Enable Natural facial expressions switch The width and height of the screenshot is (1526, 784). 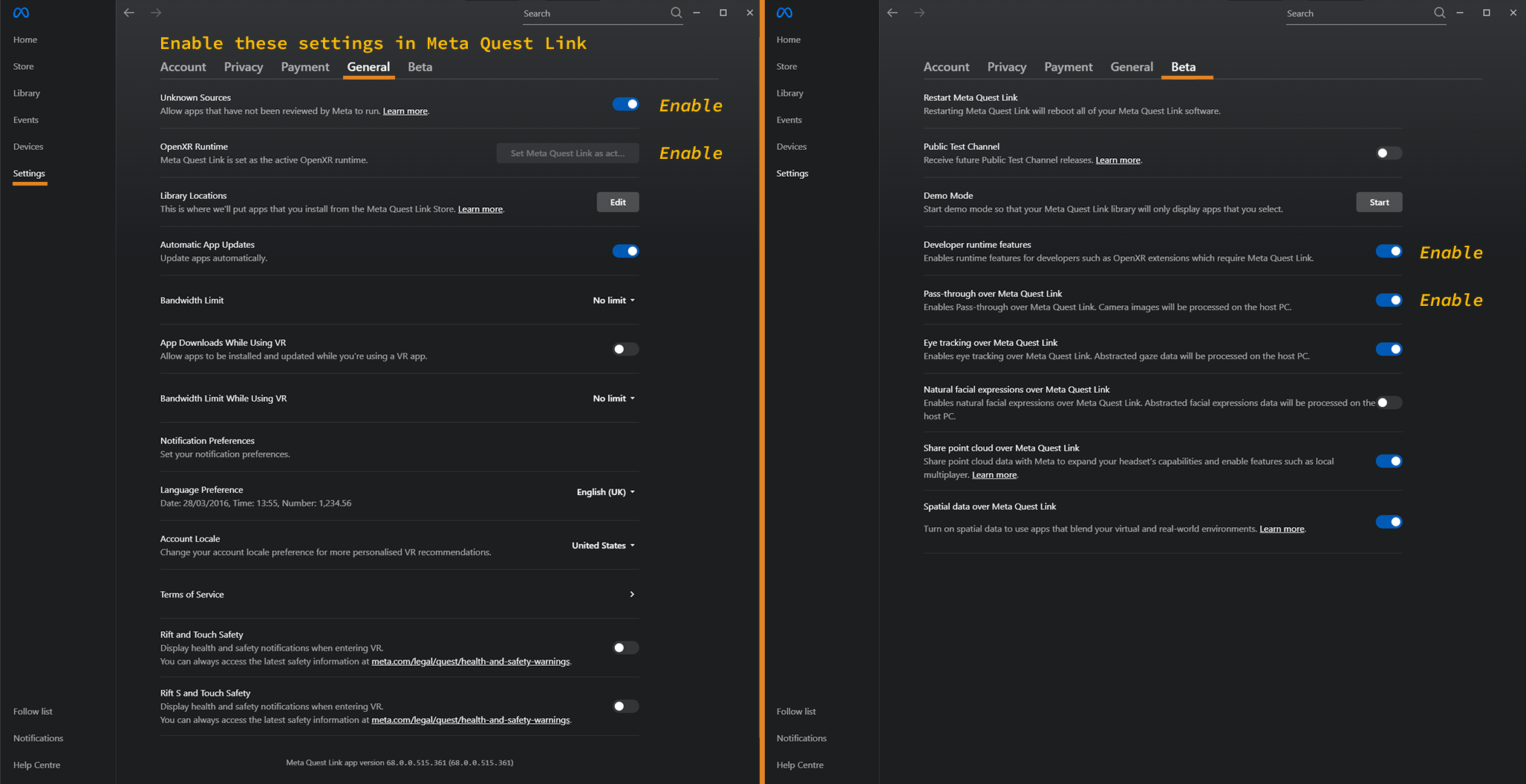tap(1389, 402)
